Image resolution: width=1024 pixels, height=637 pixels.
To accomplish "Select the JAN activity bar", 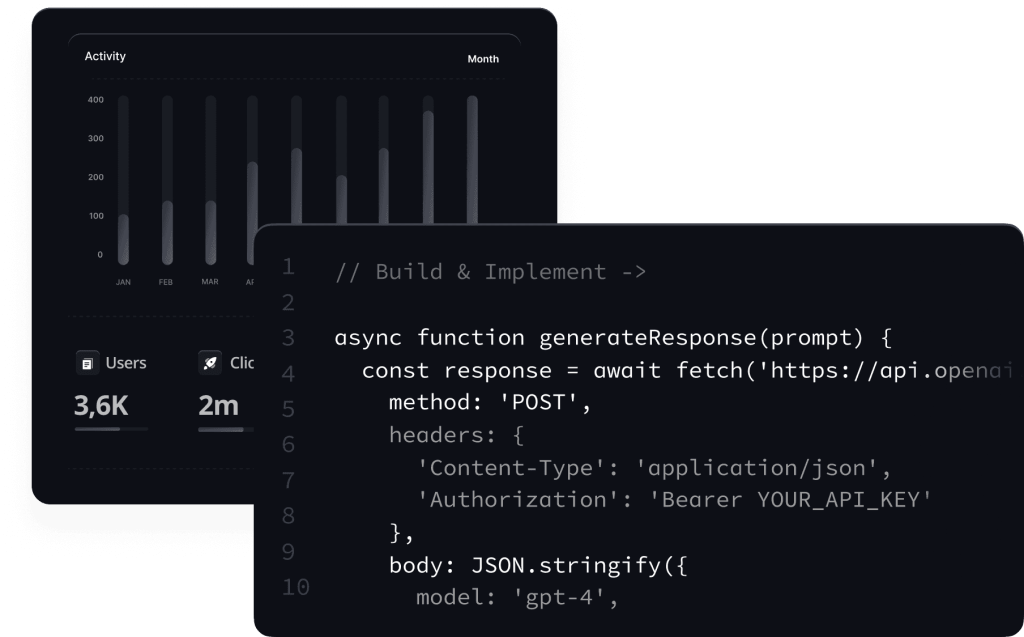I will (x=123, y=239).
